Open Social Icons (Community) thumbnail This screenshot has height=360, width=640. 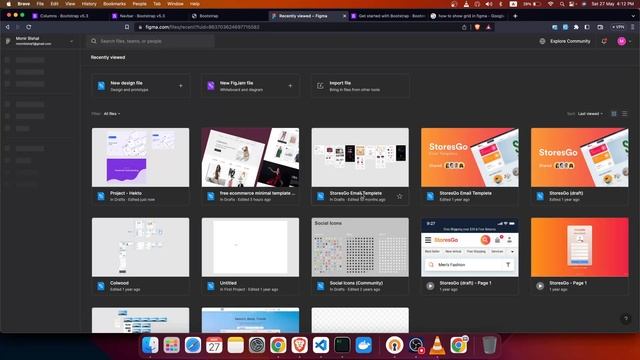click(360, 247)
